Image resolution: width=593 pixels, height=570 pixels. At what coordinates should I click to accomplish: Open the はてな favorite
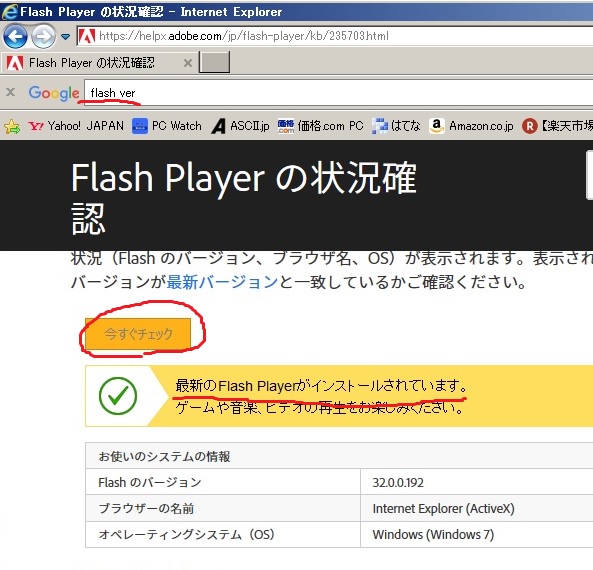(x=396, y=126)
